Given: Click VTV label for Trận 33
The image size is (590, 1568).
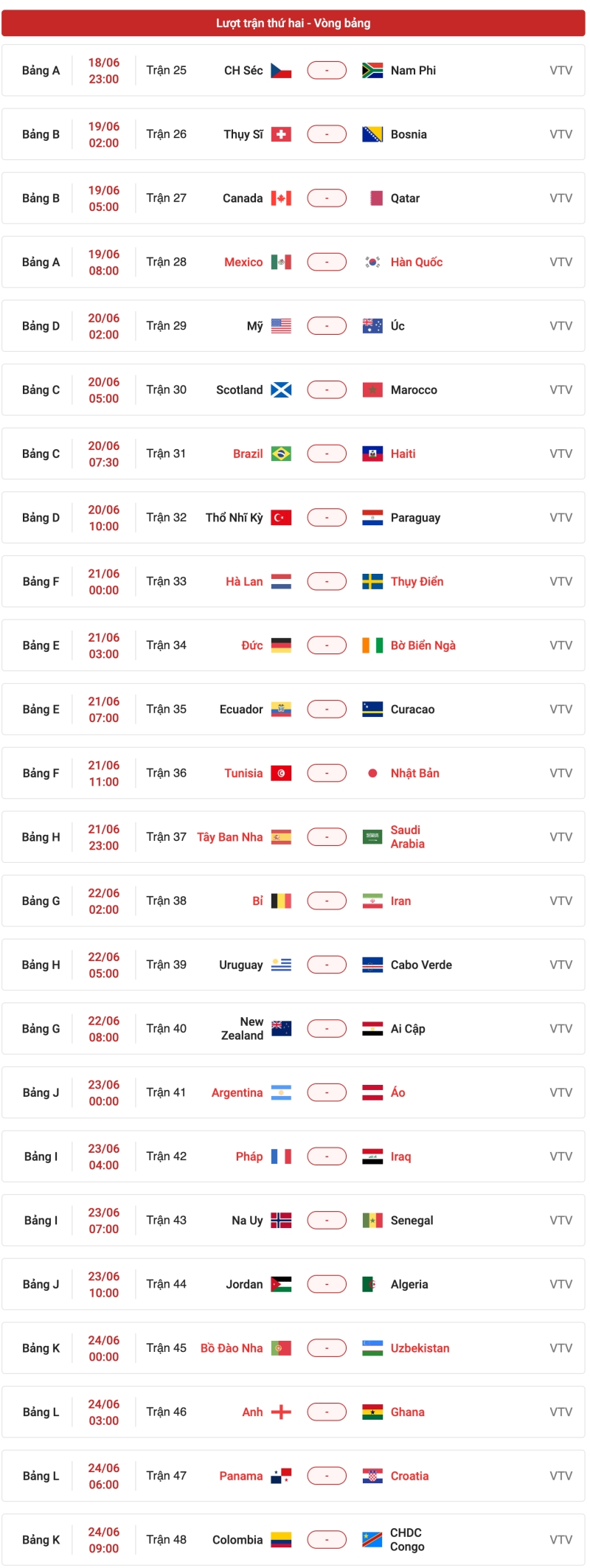Looking at the screenshot, I should click(x=560, y=581).
